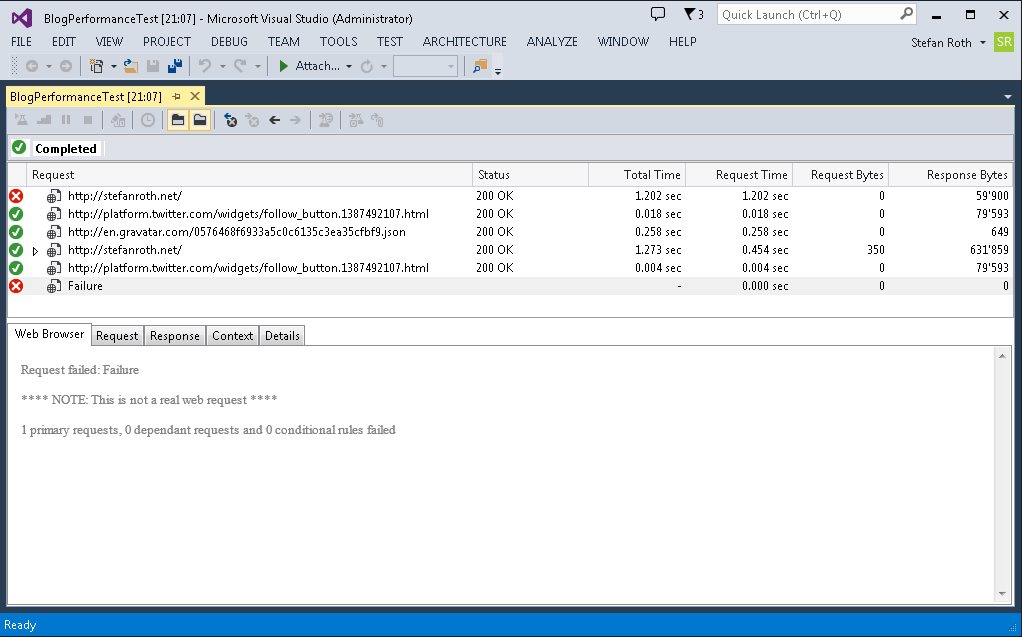This screenshot has width=1022, height=637.
Task: Open the navigate backward dropdown arrow
Action: pos(48,67)
